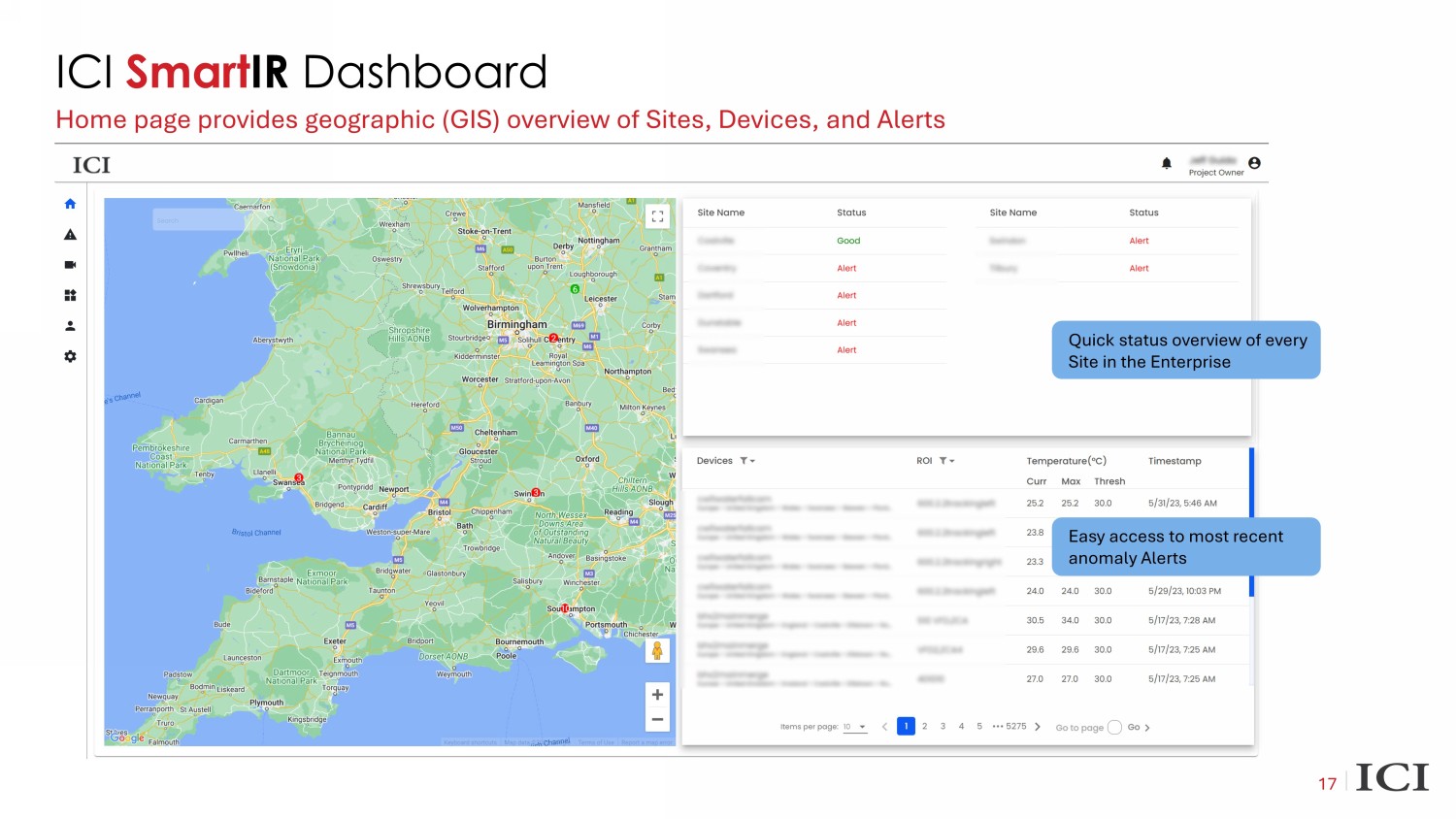1456x819 pixels.
Task: Zoom out the map with minus button
Action: point(657,719)
